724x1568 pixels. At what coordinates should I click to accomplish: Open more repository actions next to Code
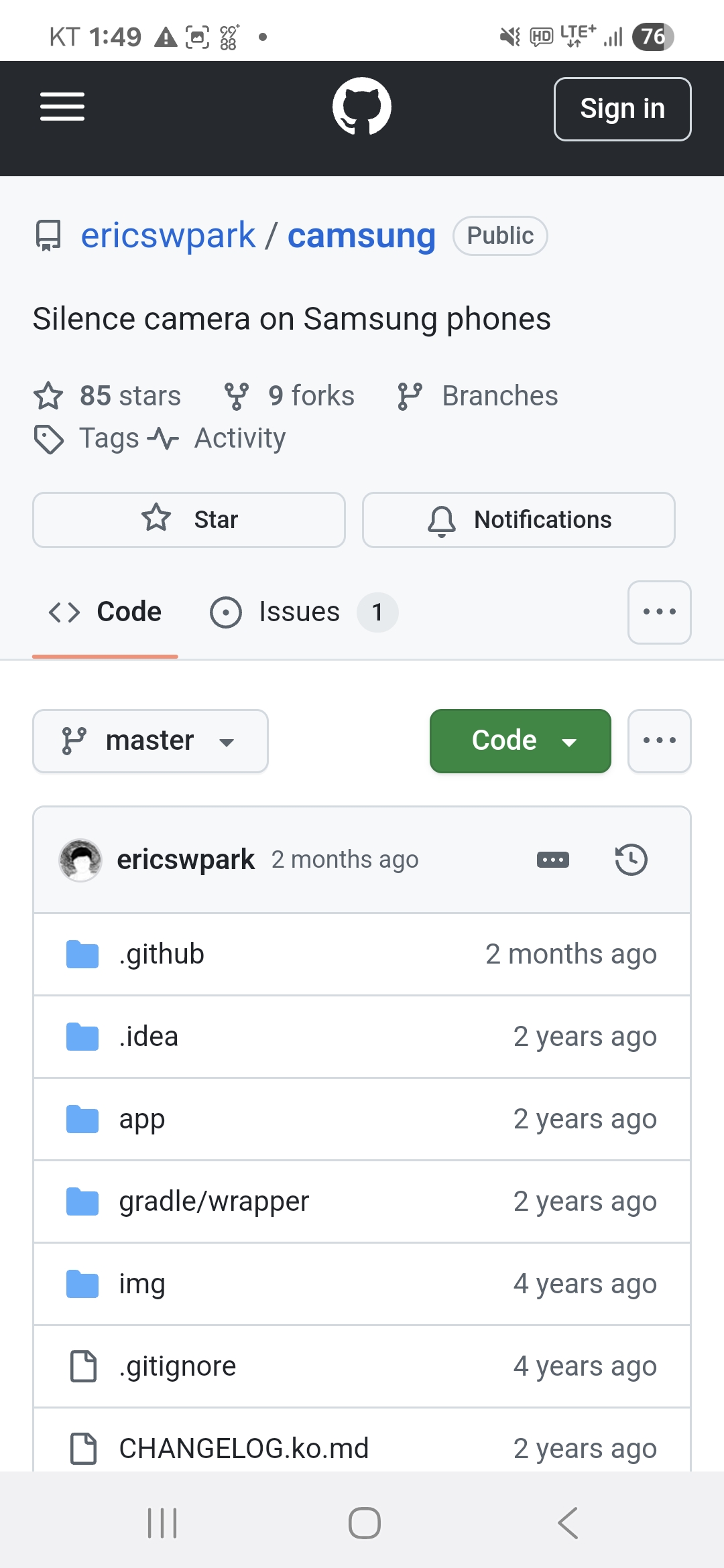click(x=660, y=741)
